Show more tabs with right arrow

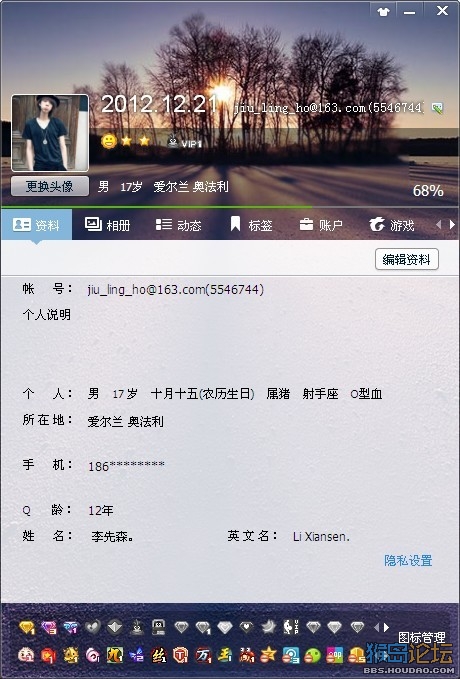pos(452,224)
